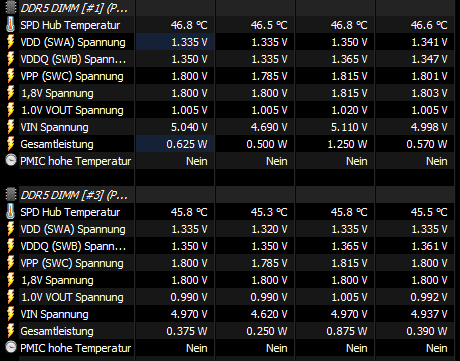Select DIMM #1 SPD Hub Temperatur label

click(70, 25)
